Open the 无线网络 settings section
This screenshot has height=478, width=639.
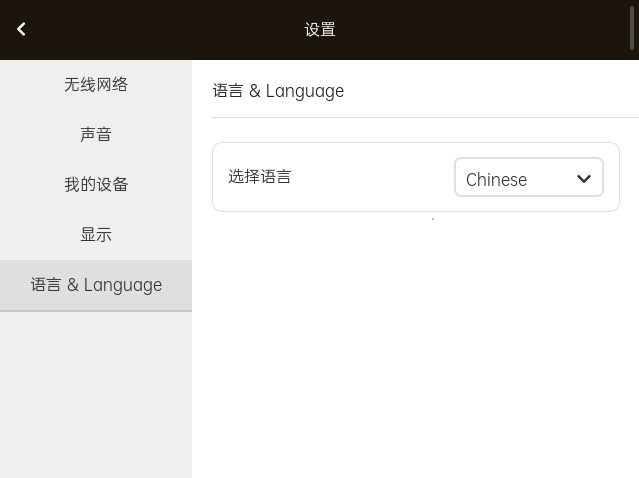pyautogui.click(x=96, y=85)
